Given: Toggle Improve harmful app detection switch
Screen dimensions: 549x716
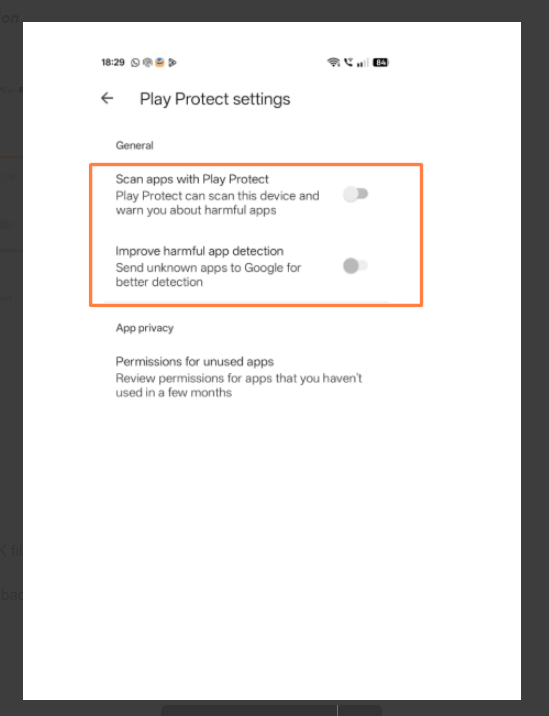Looking at the screenshot, I should pyautogui.click(x=355, y=265).
